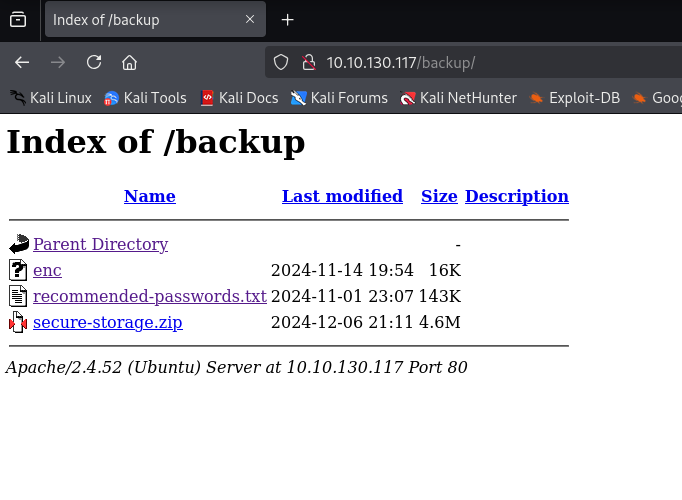
Task: Click the Parent Directory back-arrow icon
Action: (x=19, y=244)
